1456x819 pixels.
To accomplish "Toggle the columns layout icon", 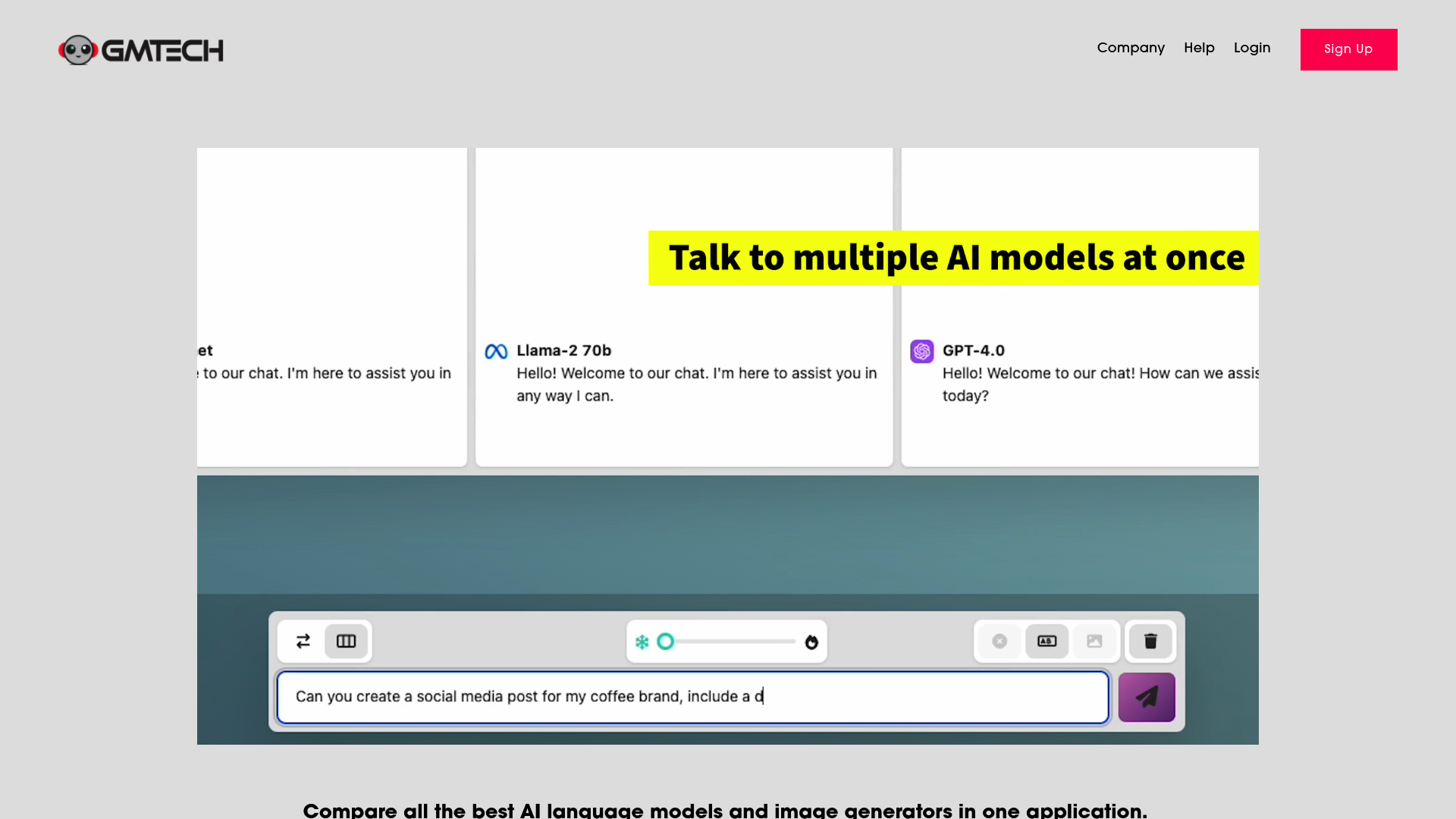I will tap(347, 642).
